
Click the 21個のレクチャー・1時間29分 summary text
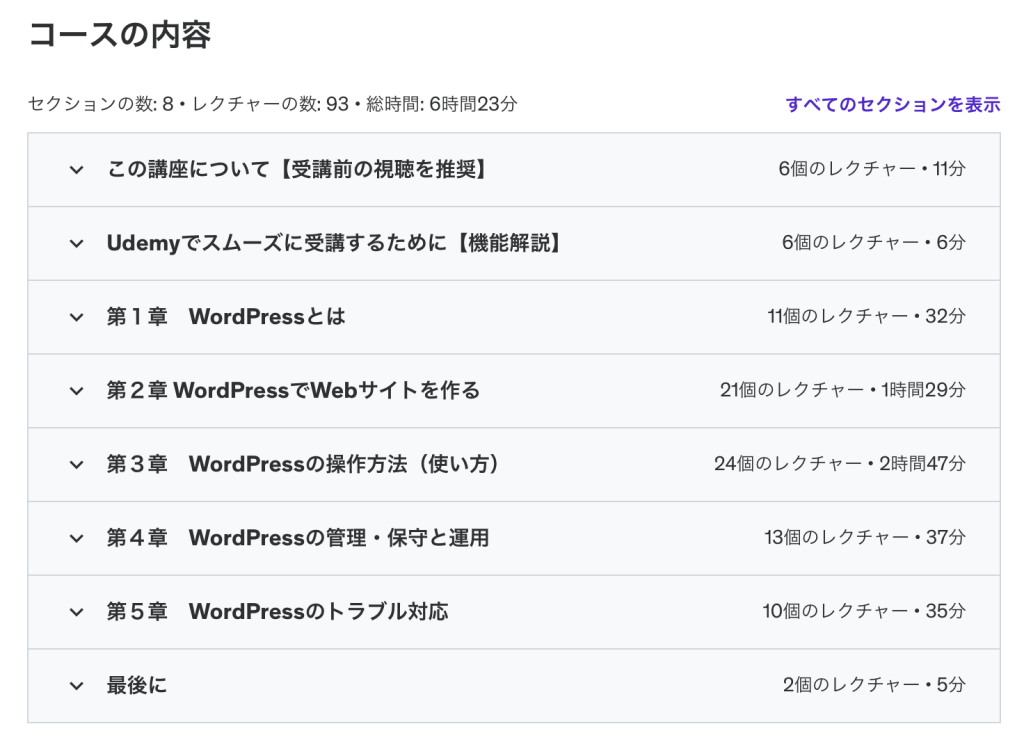click(842, 391)
